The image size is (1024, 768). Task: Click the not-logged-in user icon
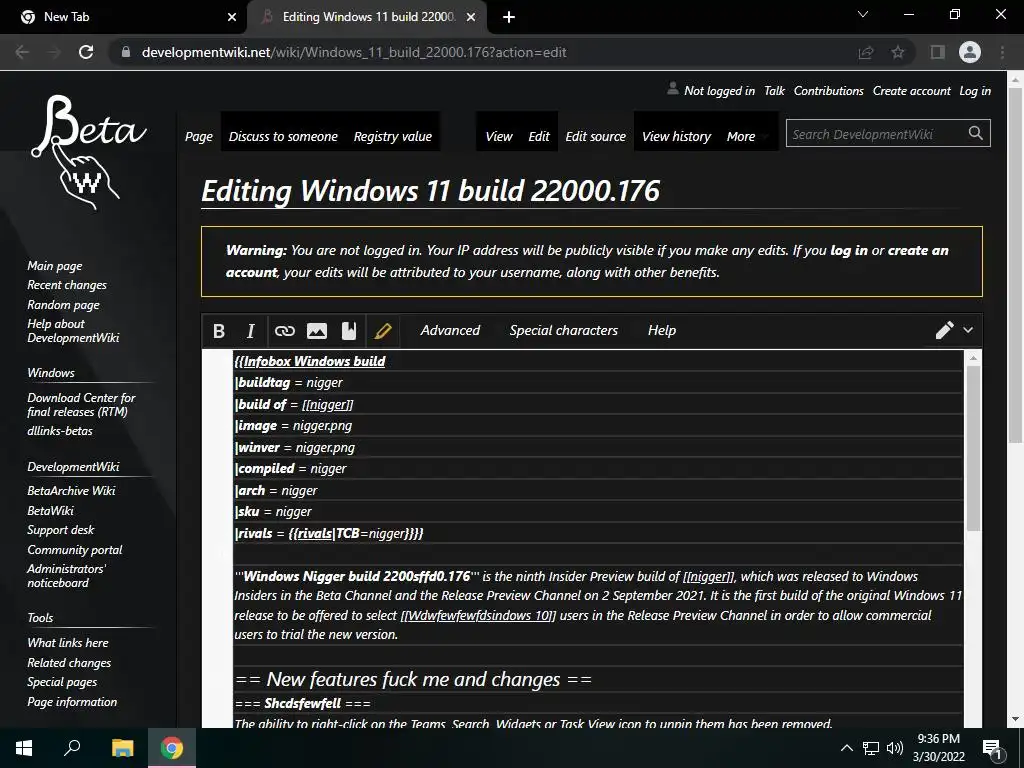(x=672, y=89)
